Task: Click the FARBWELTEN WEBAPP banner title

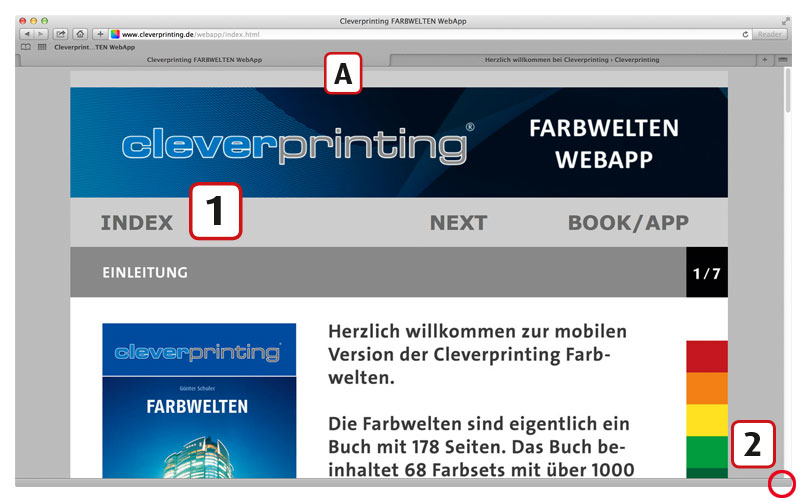Action: click(604, 144)
